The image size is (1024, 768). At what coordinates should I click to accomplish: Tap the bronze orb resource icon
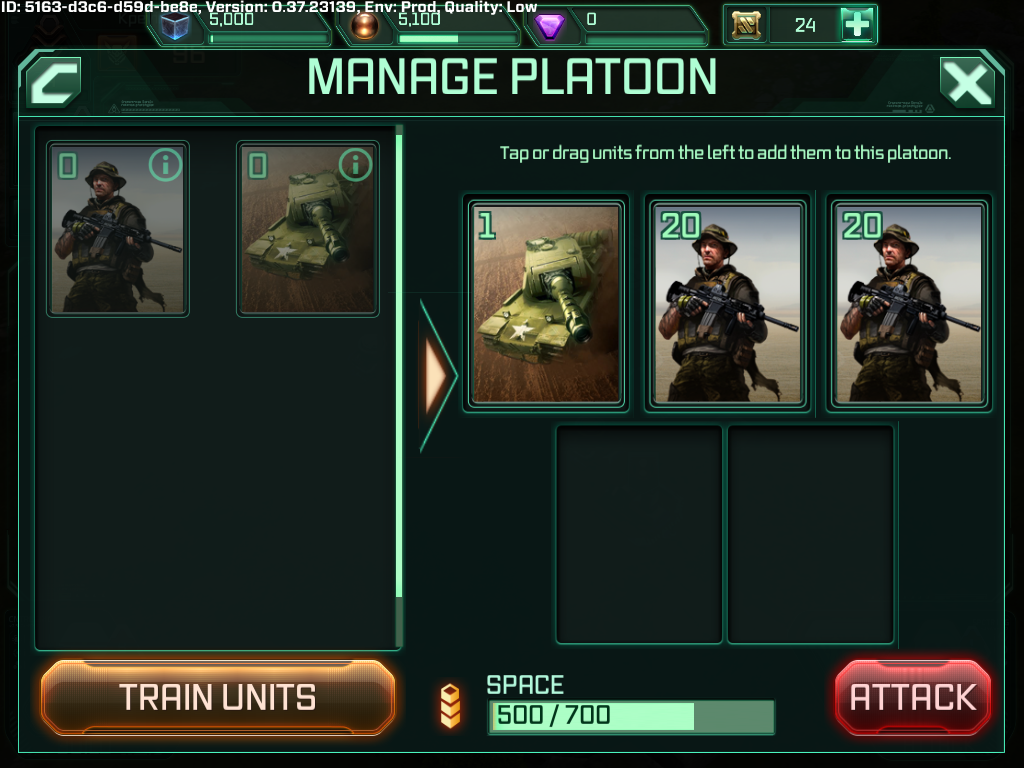tap(364, 26)
